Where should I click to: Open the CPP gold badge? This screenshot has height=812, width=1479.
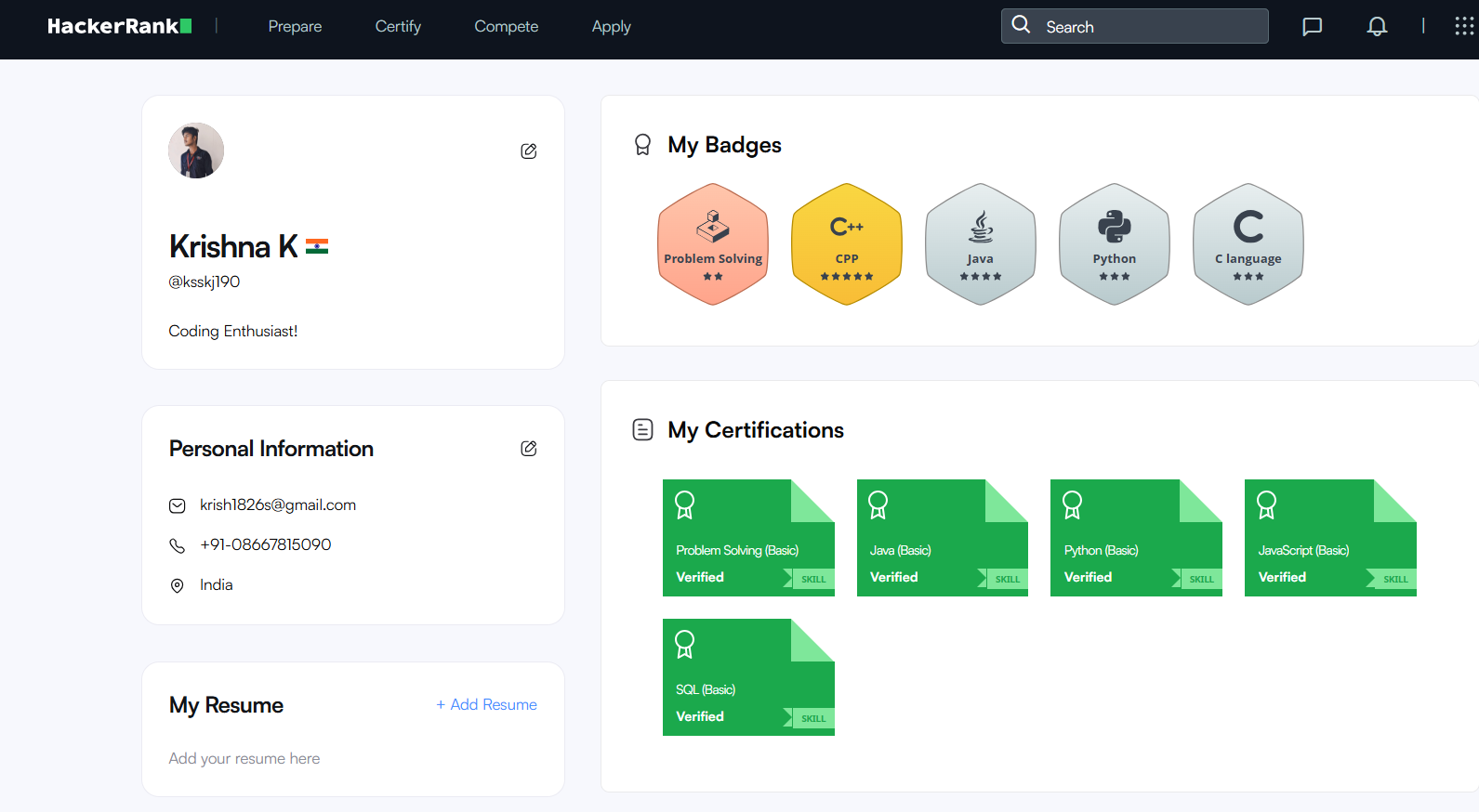click(x=847, y=244)
